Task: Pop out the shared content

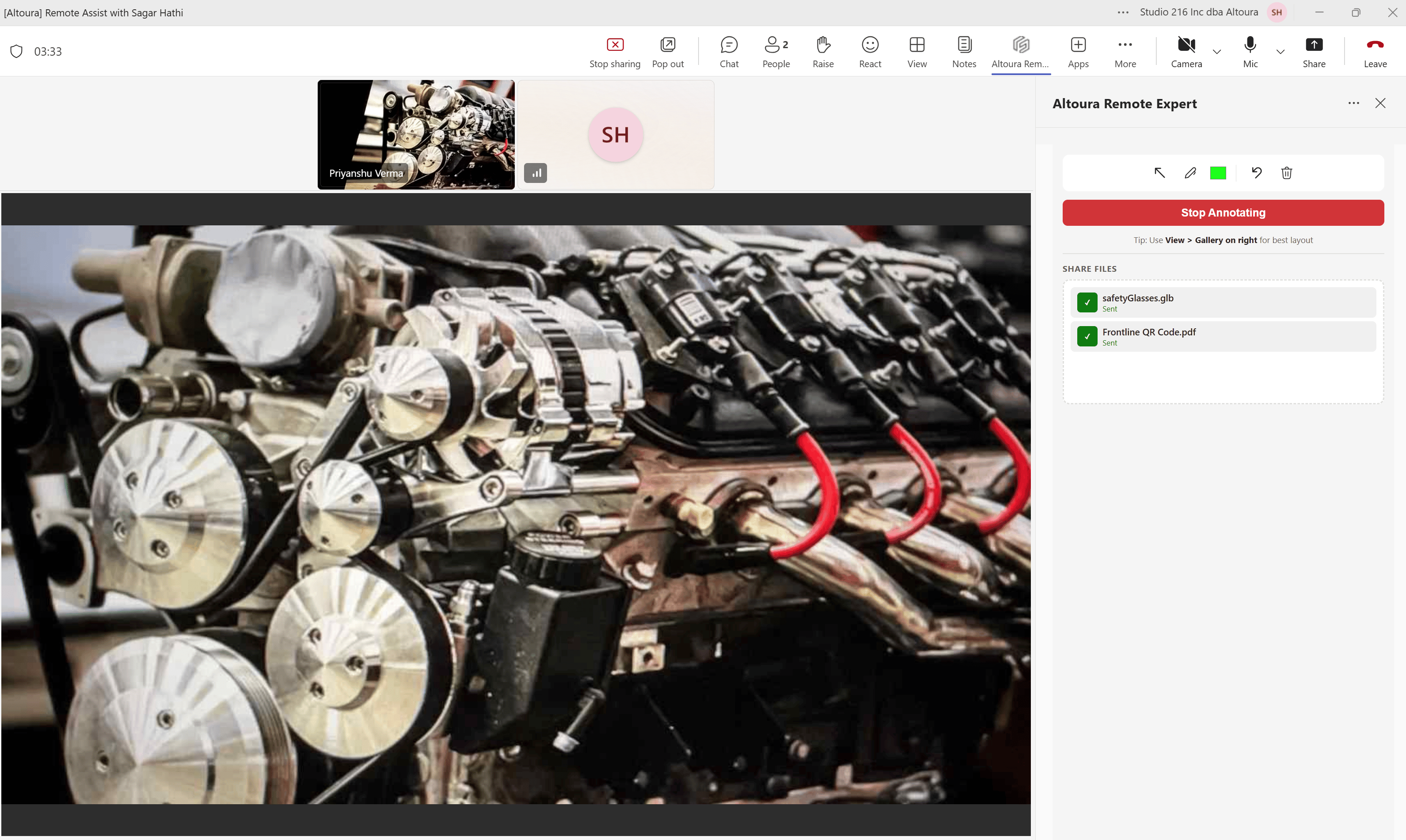Action: pyautogui.click(x=667, y=52)
